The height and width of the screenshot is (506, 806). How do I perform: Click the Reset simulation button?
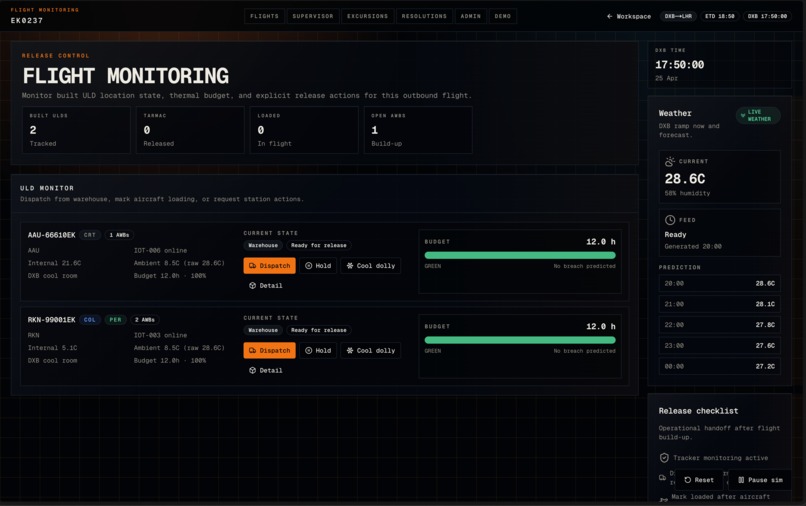pos(699,480)
